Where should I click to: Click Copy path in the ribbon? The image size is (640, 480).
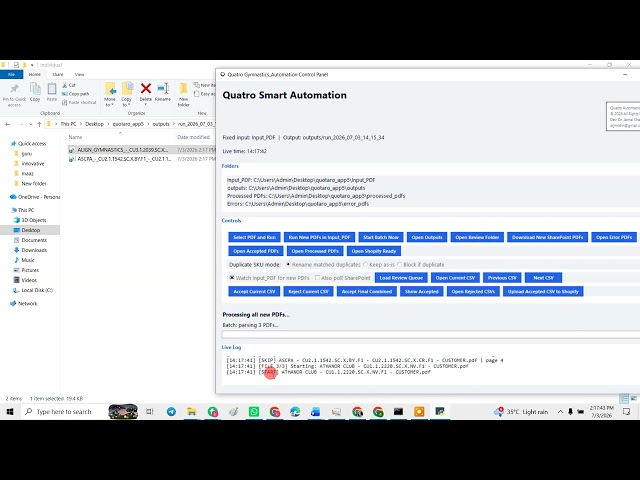point(76,94)
